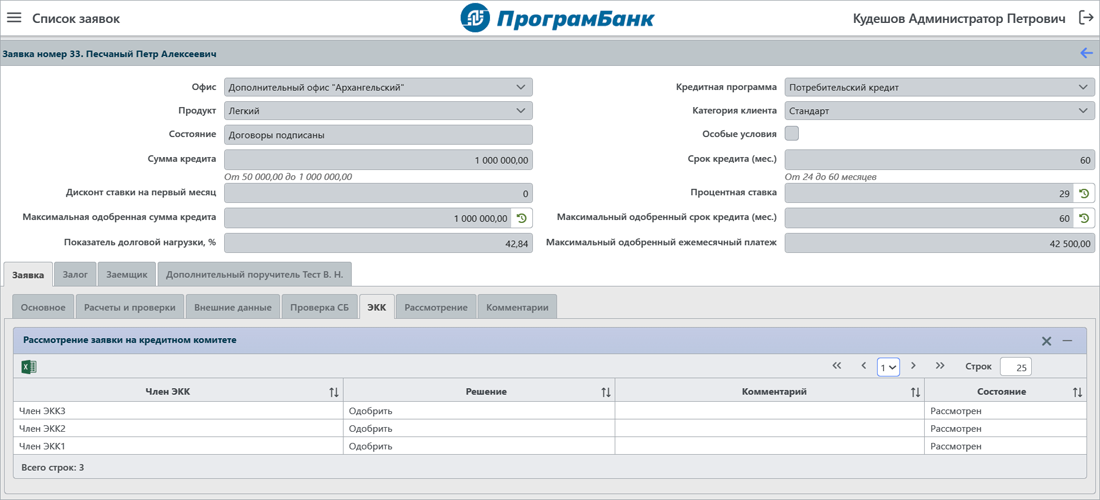
Task: Reset the interest rate (Процентная ставка) value
Action: click(1084, 194)
